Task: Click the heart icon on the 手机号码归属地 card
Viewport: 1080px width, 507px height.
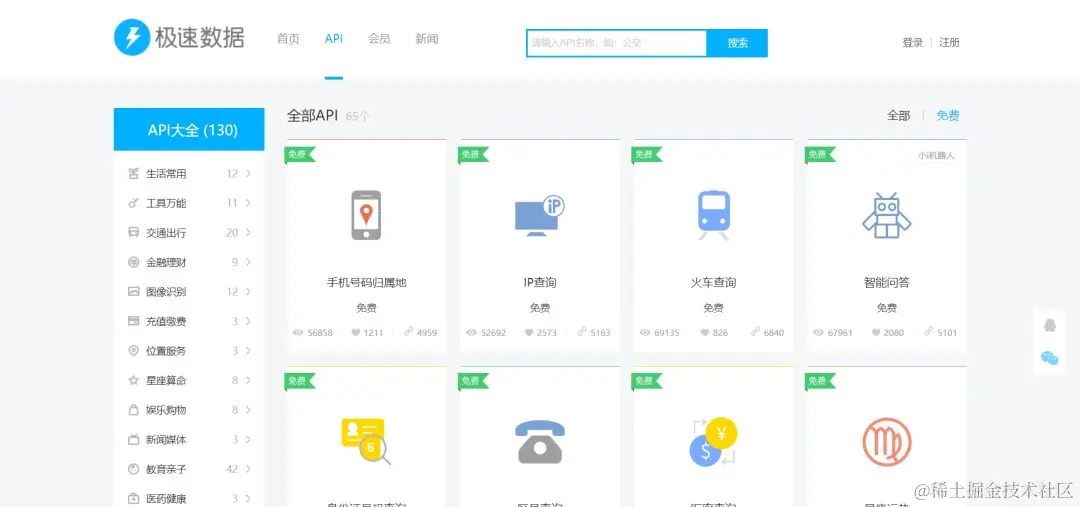Action: [355, 333]
